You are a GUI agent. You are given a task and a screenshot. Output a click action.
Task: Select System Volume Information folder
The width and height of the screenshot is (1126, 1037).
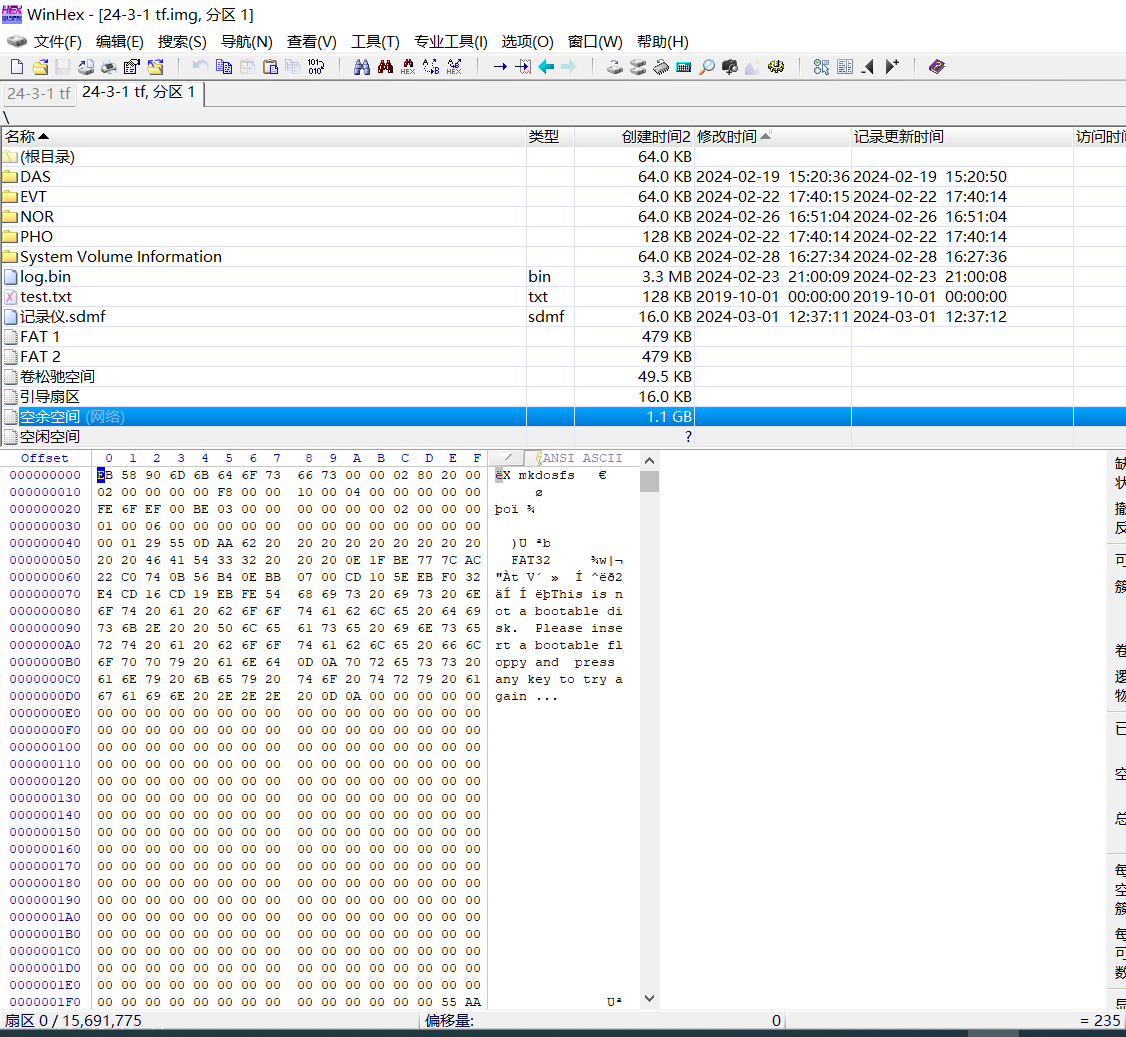[x=563, y=256]
